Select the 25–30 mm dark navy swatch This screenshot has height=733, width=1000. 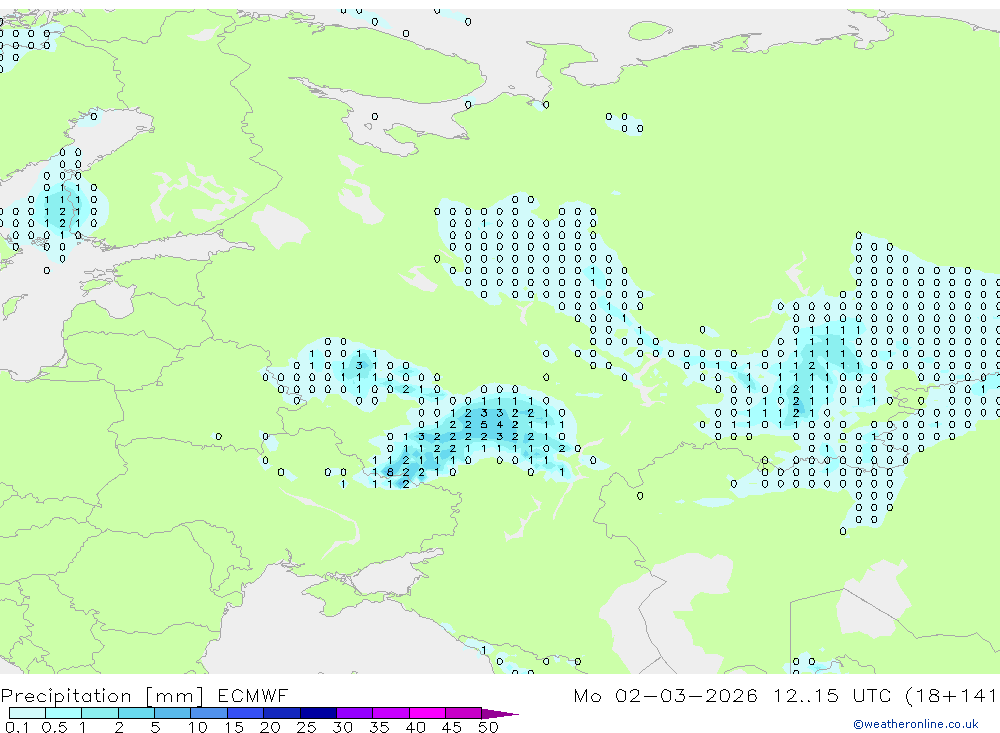(x=318, y=713)
